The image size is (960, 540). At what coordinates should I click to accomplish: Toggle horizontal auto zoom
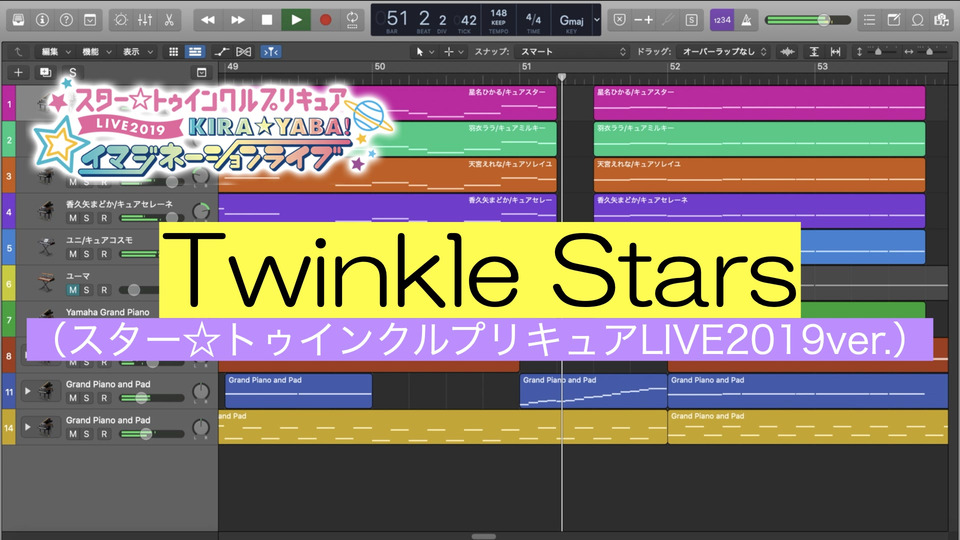[835, 52]
